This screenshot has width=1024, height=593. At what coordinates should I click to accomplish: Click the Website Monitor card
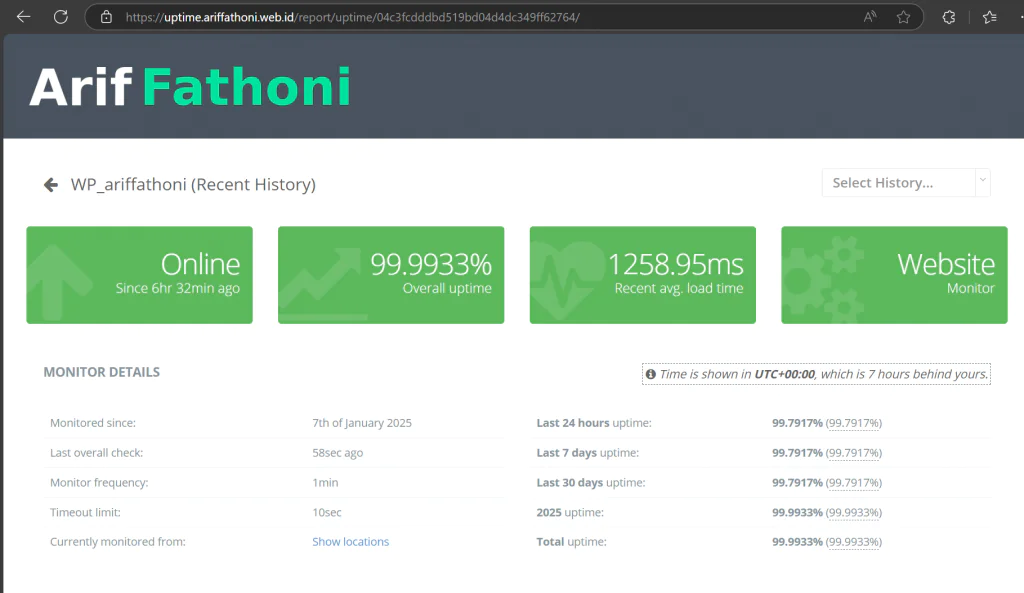[x=894, y=275]
